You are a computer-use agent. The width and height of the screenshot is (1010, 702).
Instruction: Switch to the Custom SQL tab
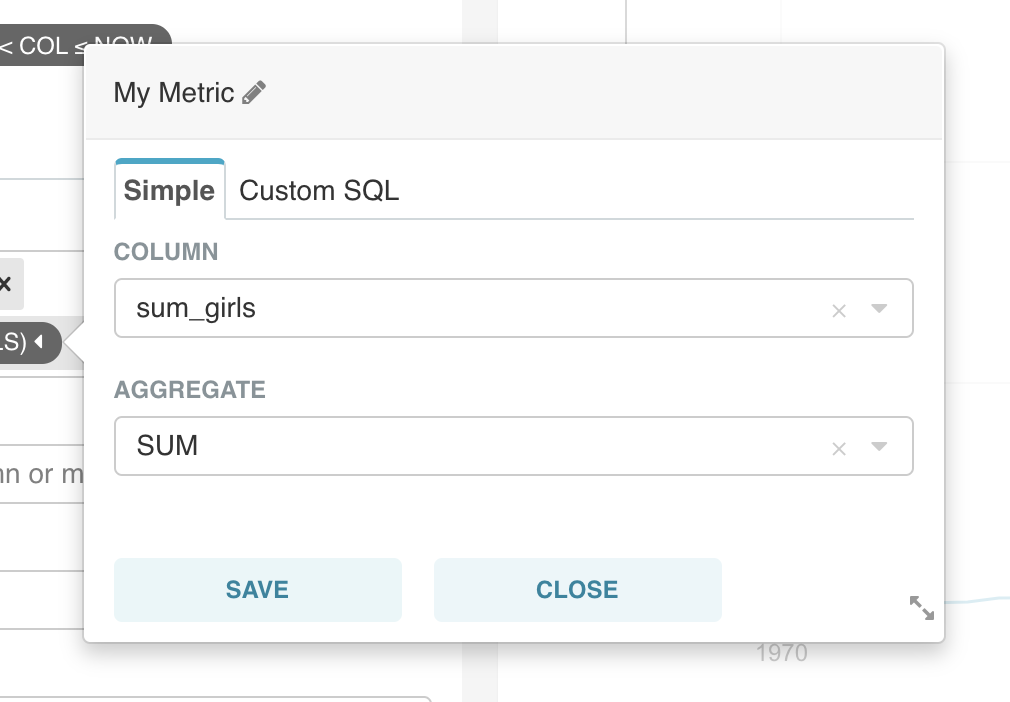319,191
